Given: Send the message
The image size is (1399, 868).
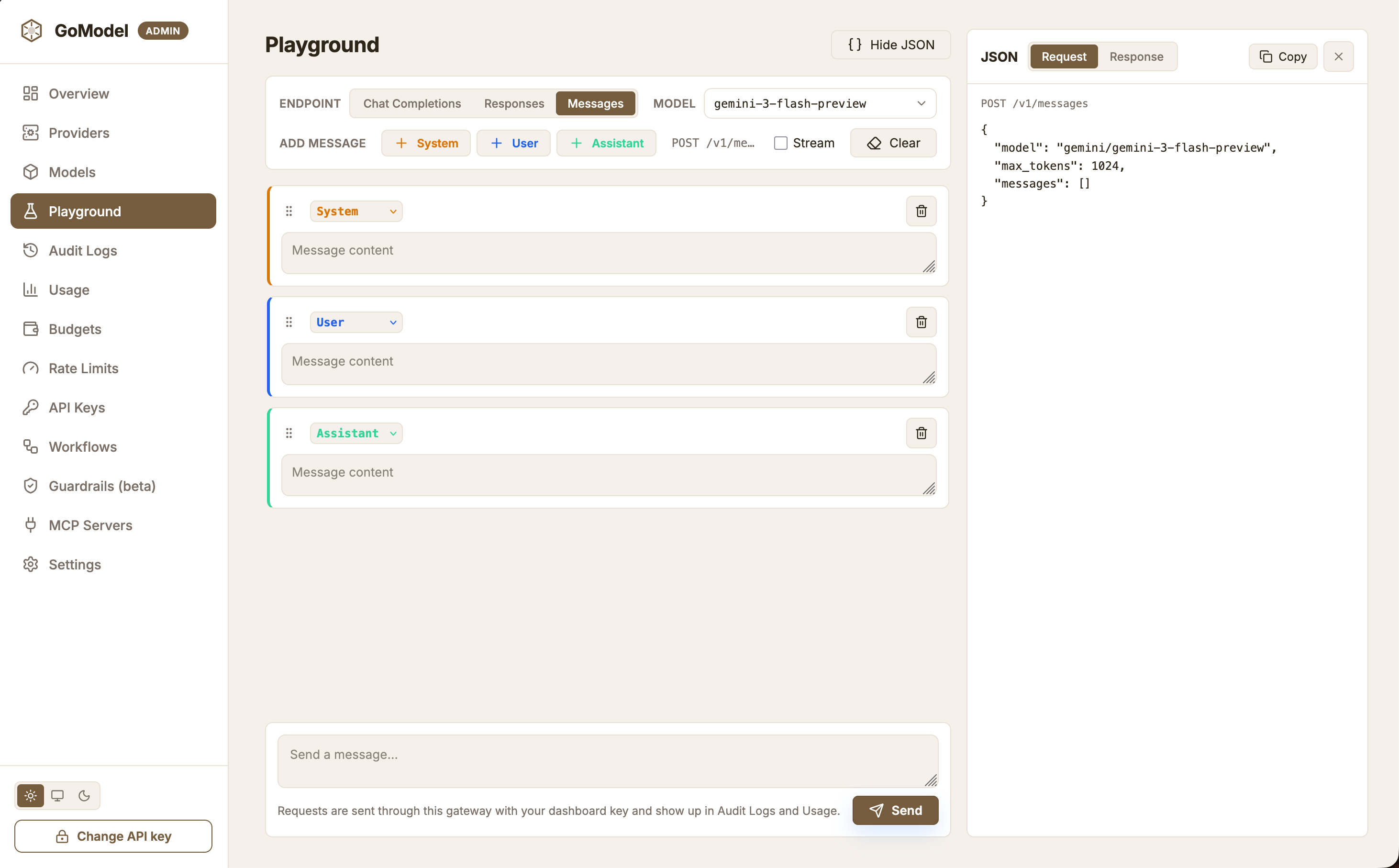Looking at the screenshot, I should pyautogui.click(x=895, y=810).
